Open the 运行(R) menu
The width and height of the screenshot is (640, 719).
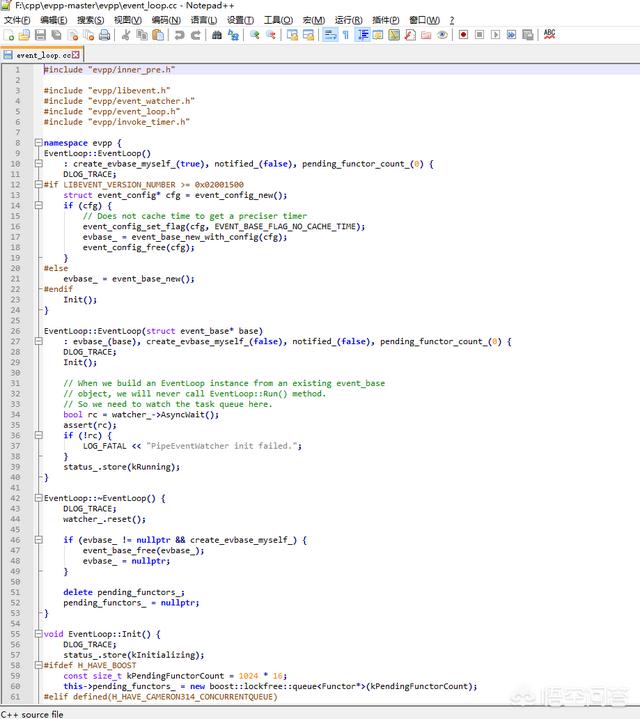[x=348, y=20]
